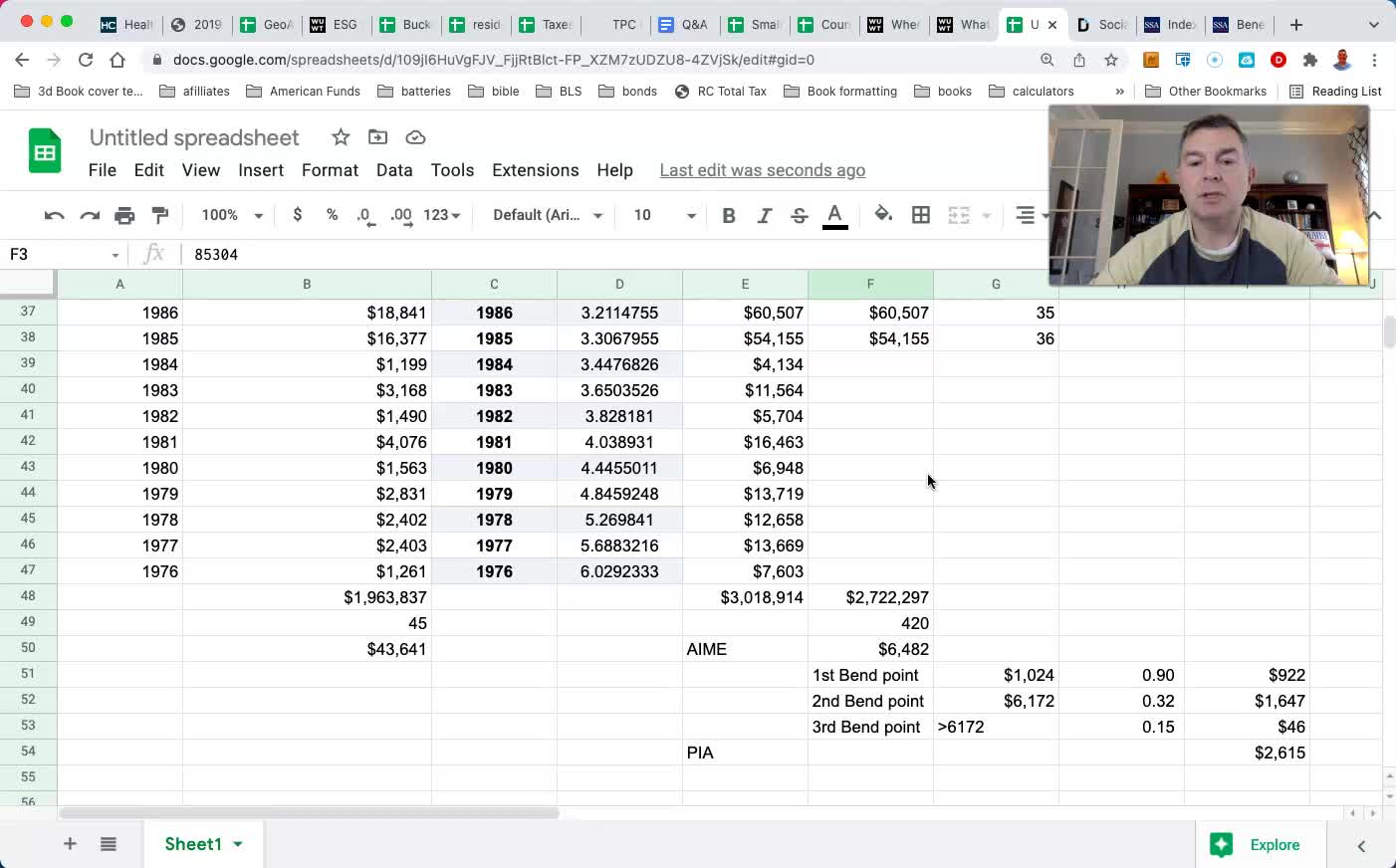Open the 123 number format dropdown
1396x868 pixels.
pyautogui.click(x=442, y=215)
